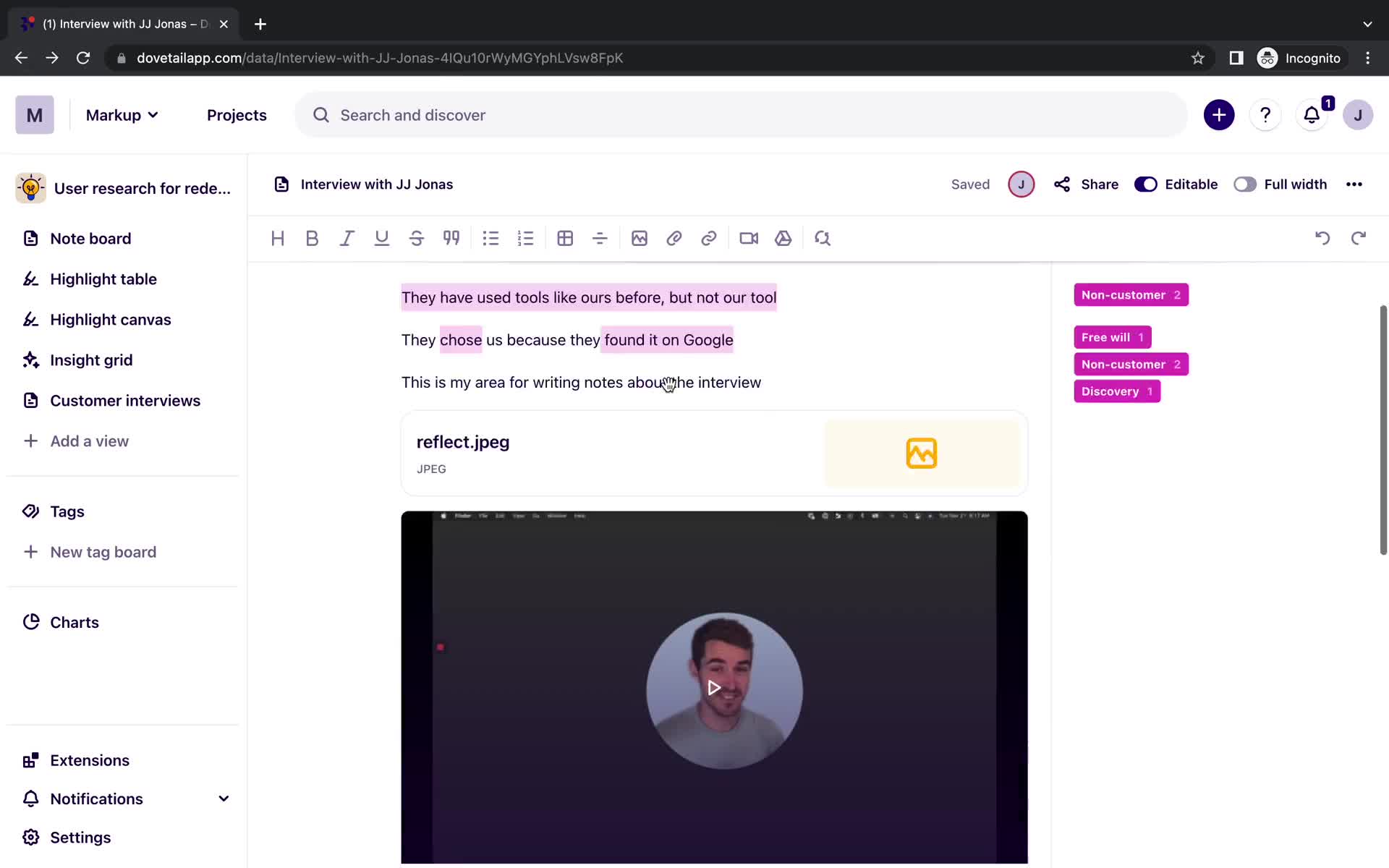Enable strikethrough text formatting
1389x868 pixels.
click(x=416, y=238)
